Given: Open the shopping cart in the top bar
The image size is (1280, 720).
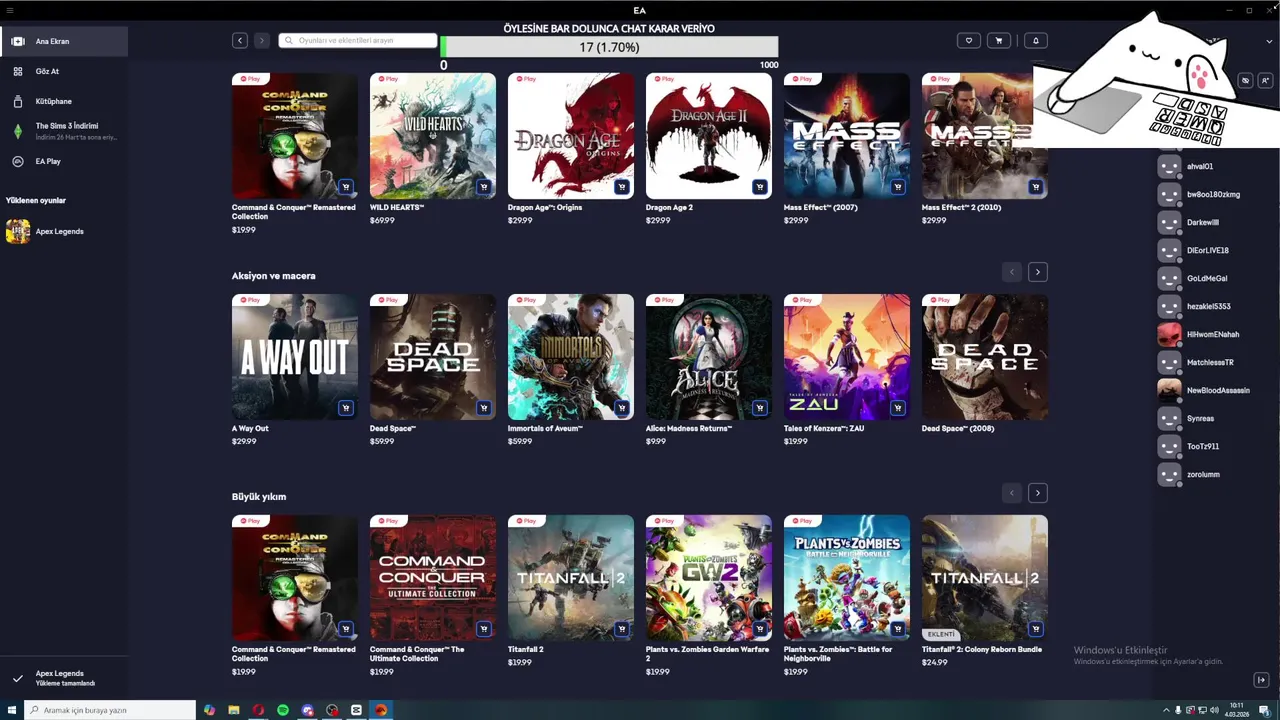Looking at the screenshot, I should pyautogui.click(x=998, y=40).
